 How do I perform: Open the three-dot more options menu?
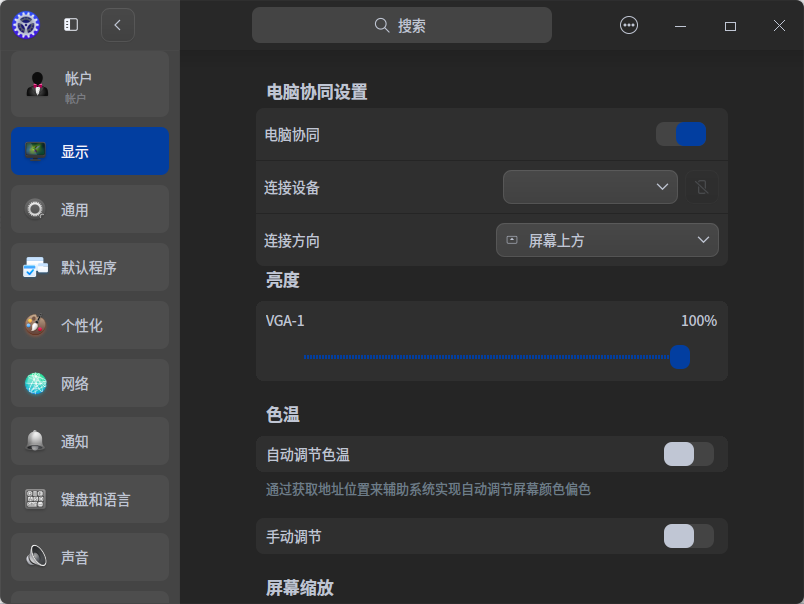pos(629,25)
